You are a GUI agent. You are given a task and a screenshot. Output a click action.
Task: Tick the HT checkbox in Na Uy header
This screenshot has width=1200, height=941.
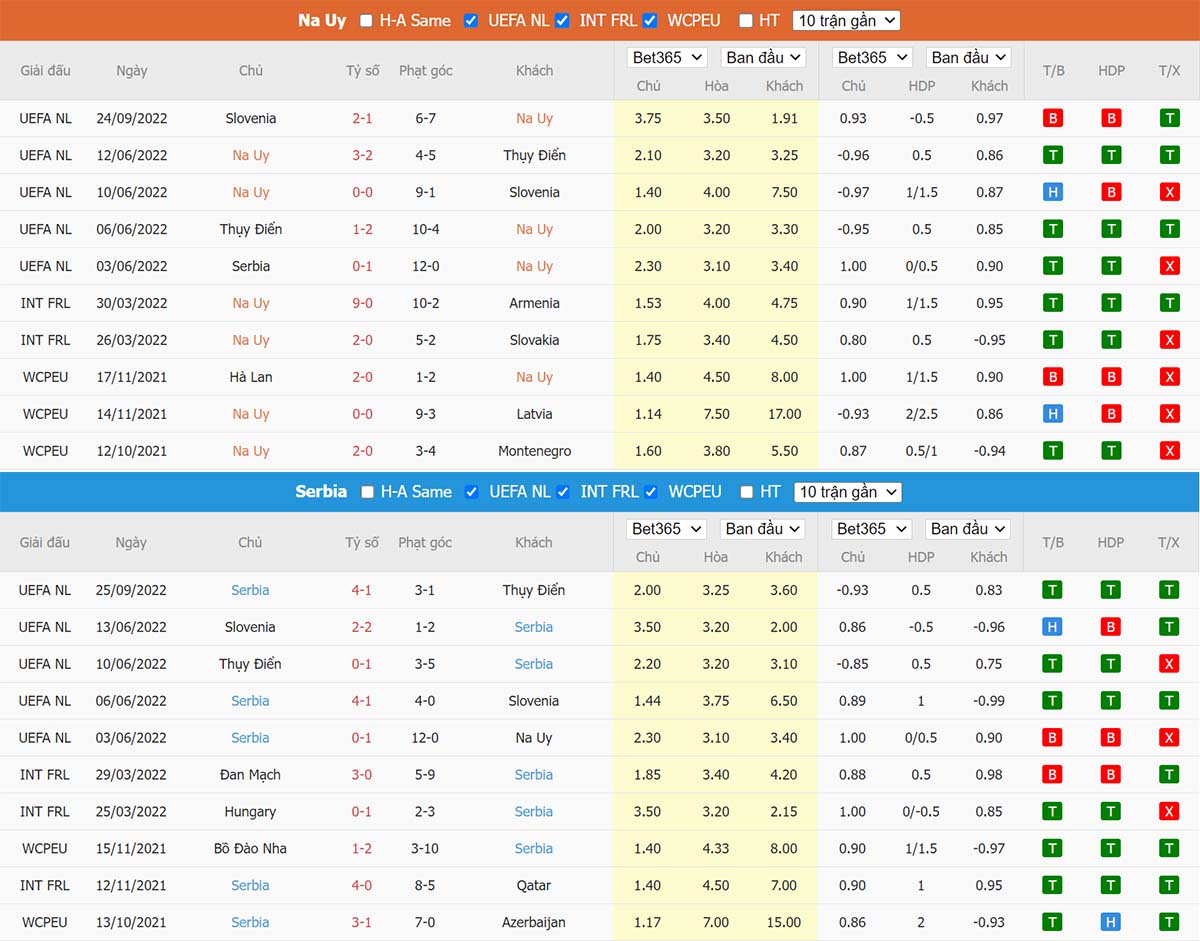[745, 20]
